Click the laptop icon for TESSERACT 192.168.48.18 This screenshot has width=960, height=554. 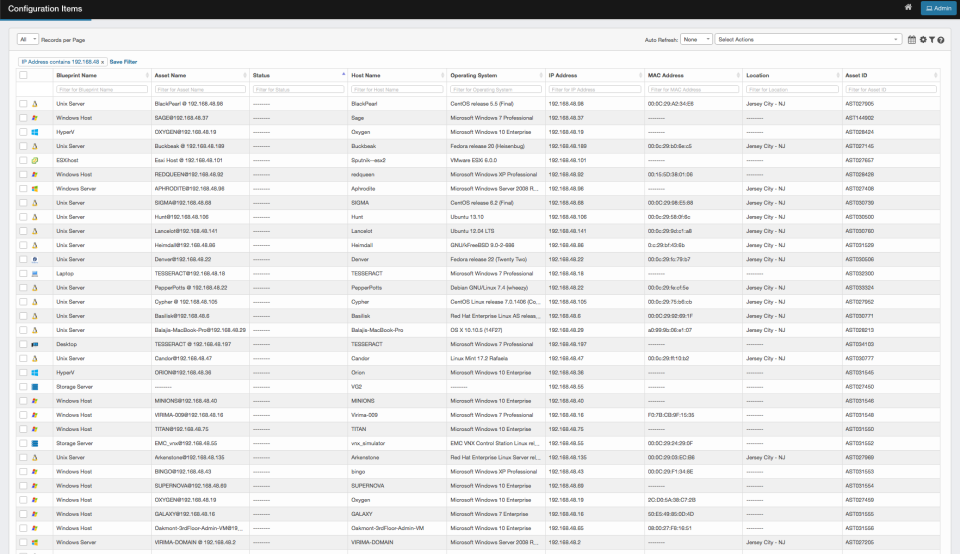pos(35,274)
